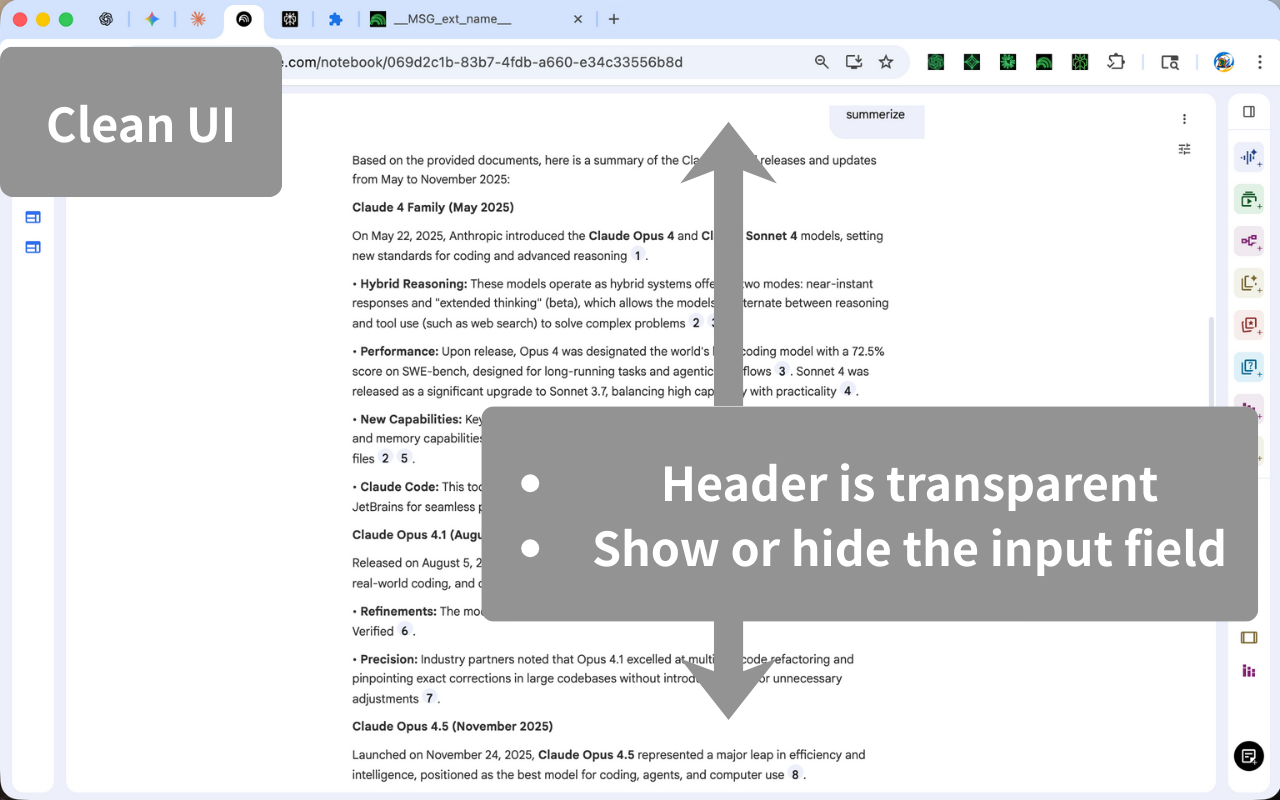The height and width of the screenshot is (800, 1280).
Task: Collapse the Studio side panel
Action: [1249, 112]
